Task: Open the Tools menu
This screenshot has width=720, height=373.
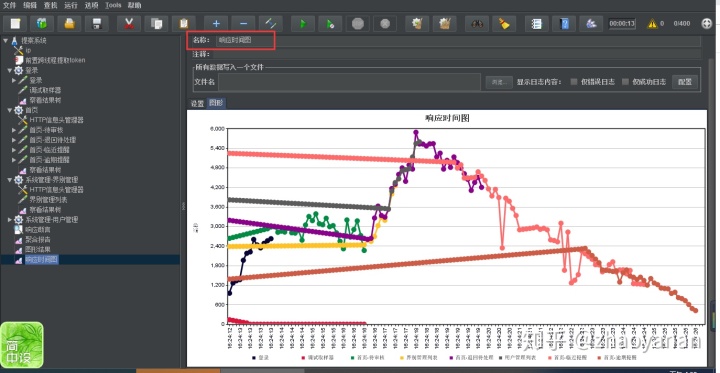Action: (113, 6)
